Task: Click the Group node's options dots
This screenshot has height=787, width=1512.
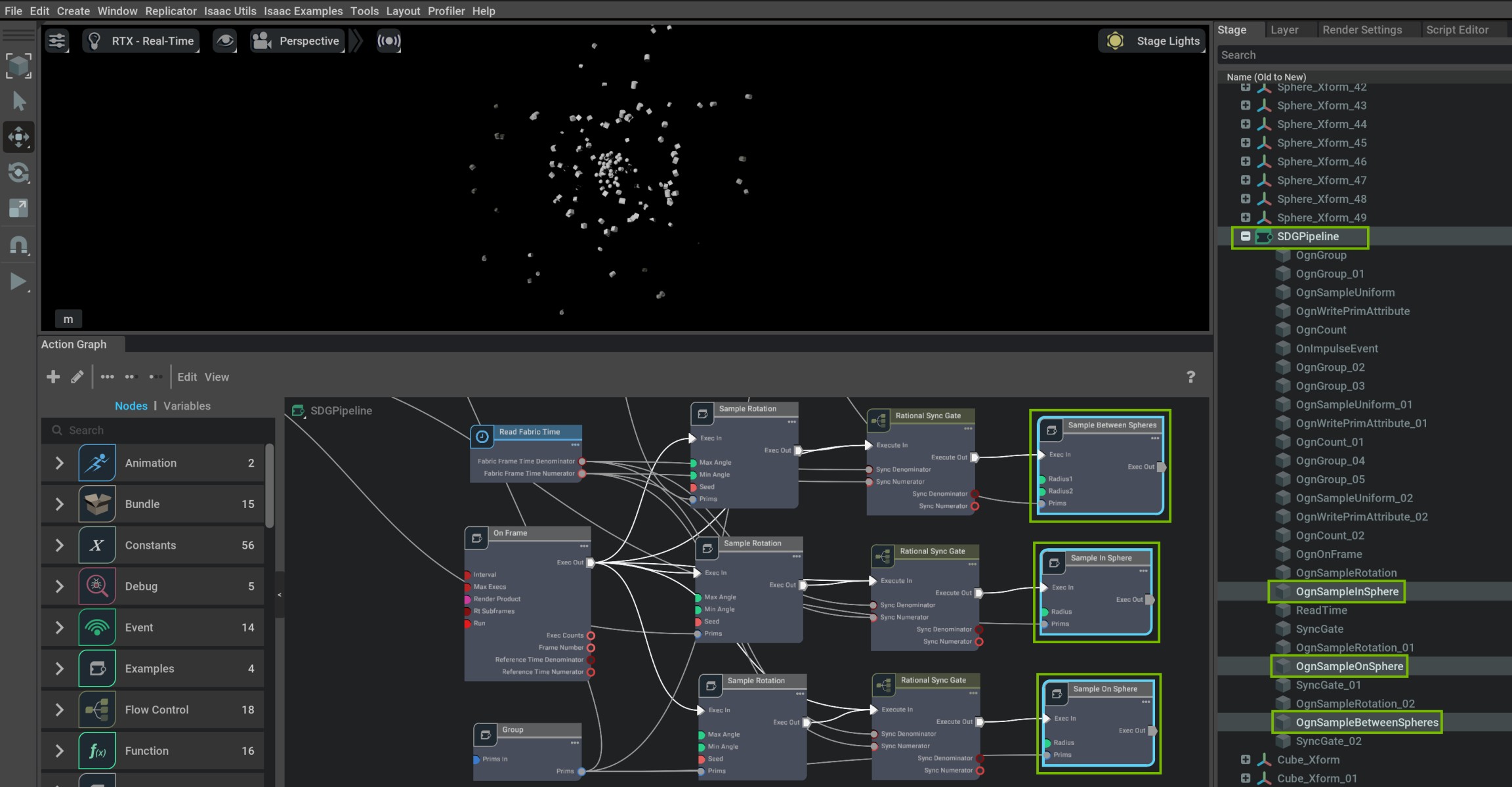Action: 574,743
